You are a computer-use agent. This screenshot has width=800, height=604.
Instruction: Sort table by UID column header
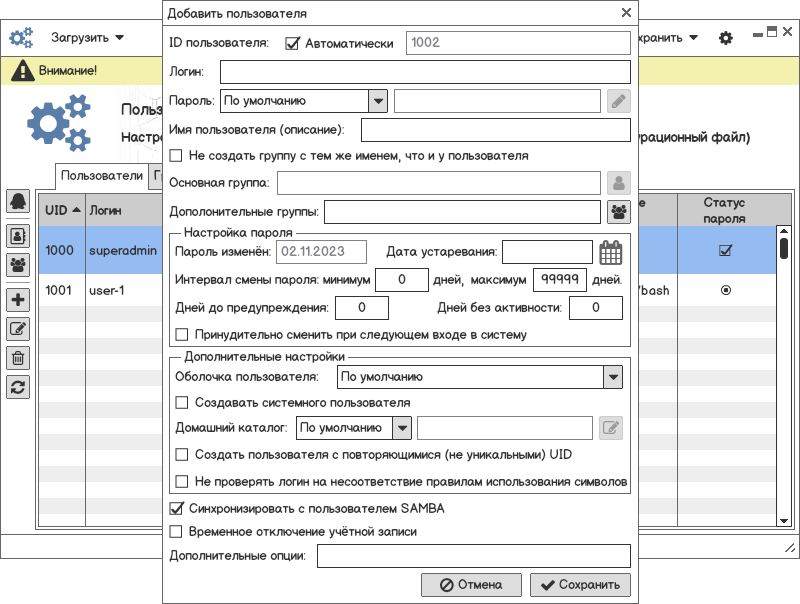tap(62, 210)
